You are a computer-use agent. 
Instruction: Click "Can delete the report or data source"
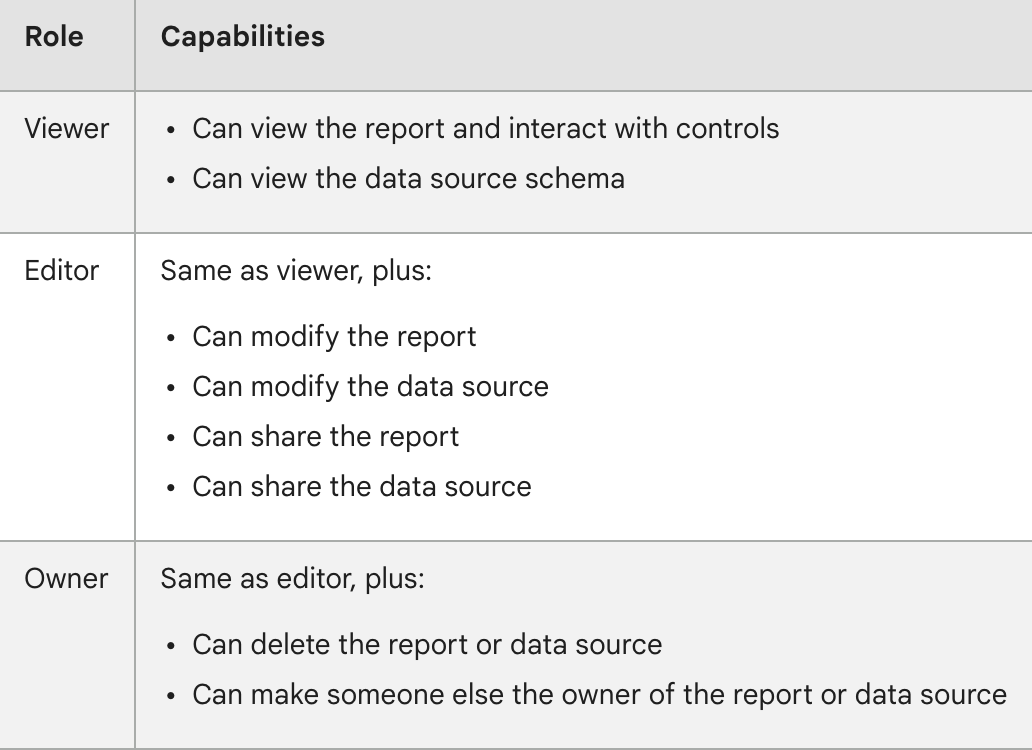tap(427, 644)
